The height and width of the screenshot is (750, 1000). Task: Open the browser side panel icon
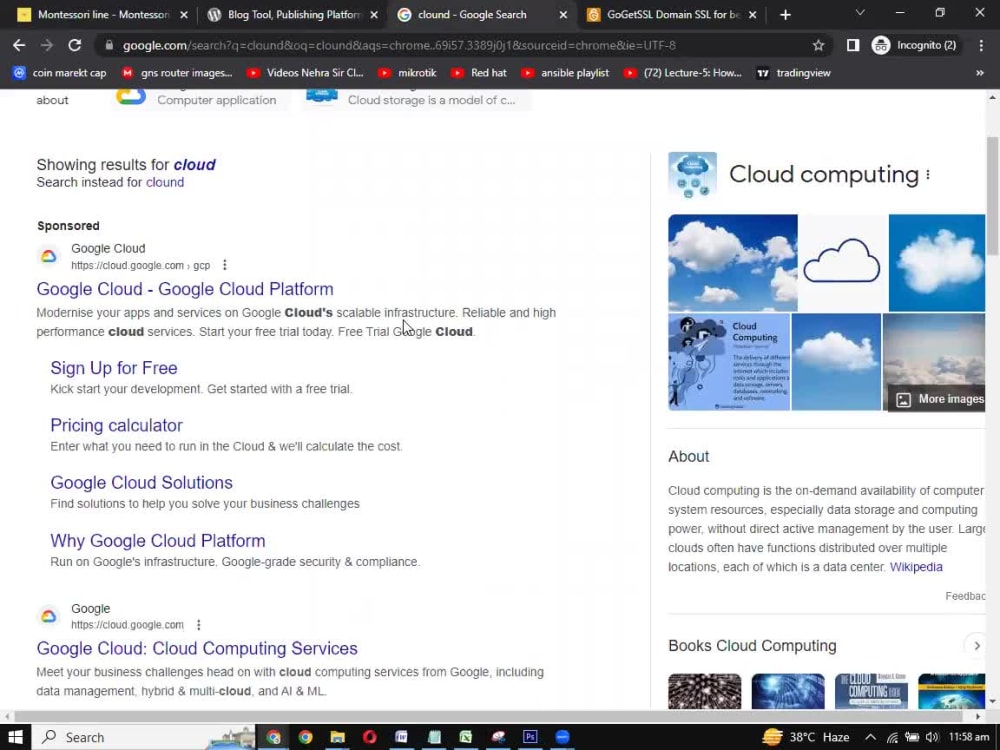853,45
